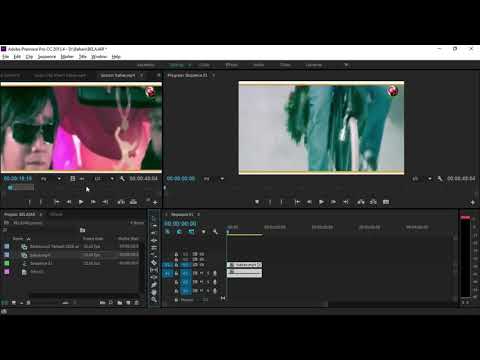
Task: Select the Zoom tool magnifier
Action: tap(154, 299)
